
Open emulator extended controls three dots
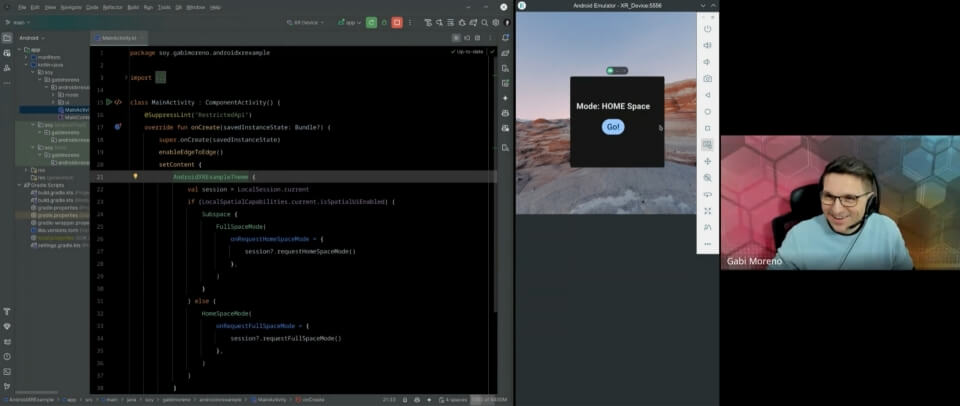pyautogui.click(x=707, y=244)
